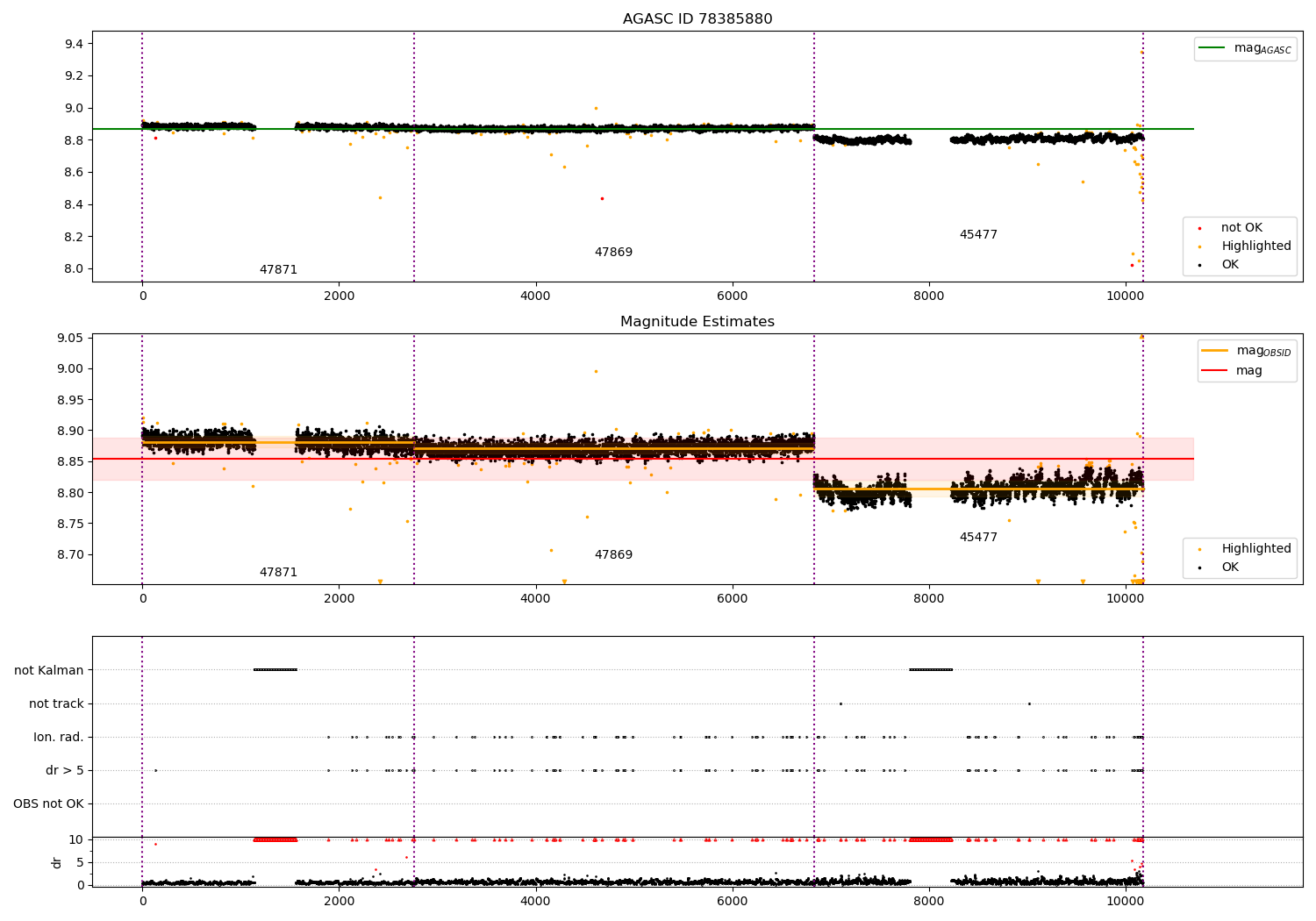This screenshot has width=1316, height=921.
Task: Select label 47871 in Magnitude Estimates plot
Action: (x=278, y=573)
